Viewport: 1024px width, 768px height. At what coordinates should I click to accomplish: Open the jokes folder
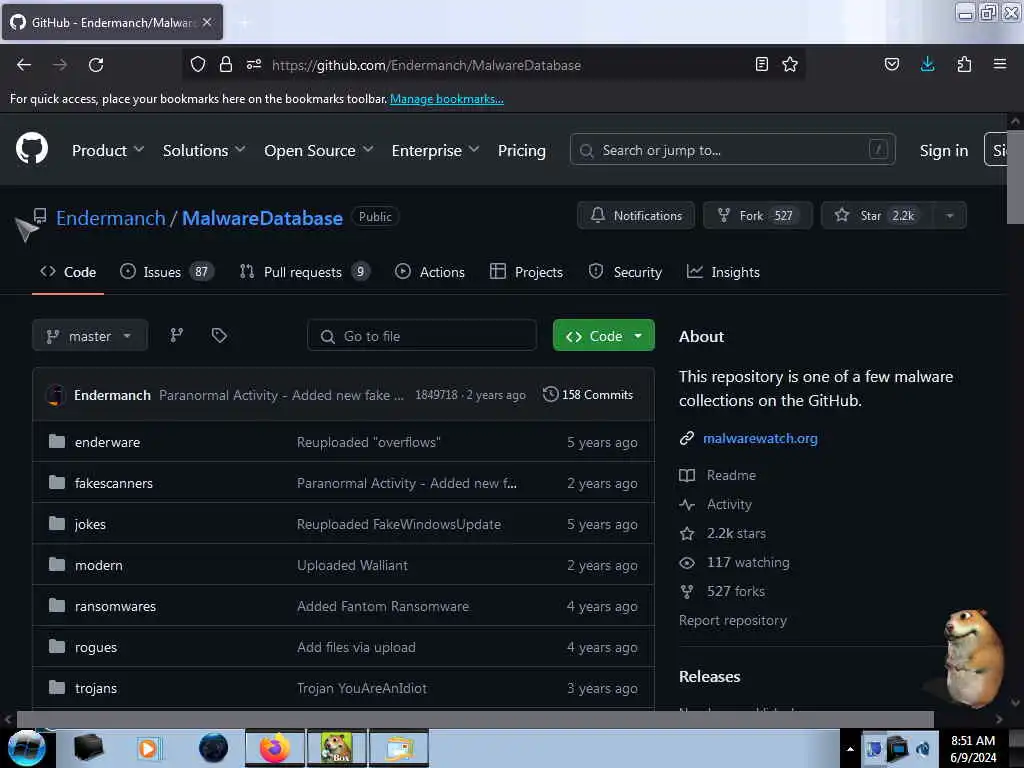[x=90, y=524]
